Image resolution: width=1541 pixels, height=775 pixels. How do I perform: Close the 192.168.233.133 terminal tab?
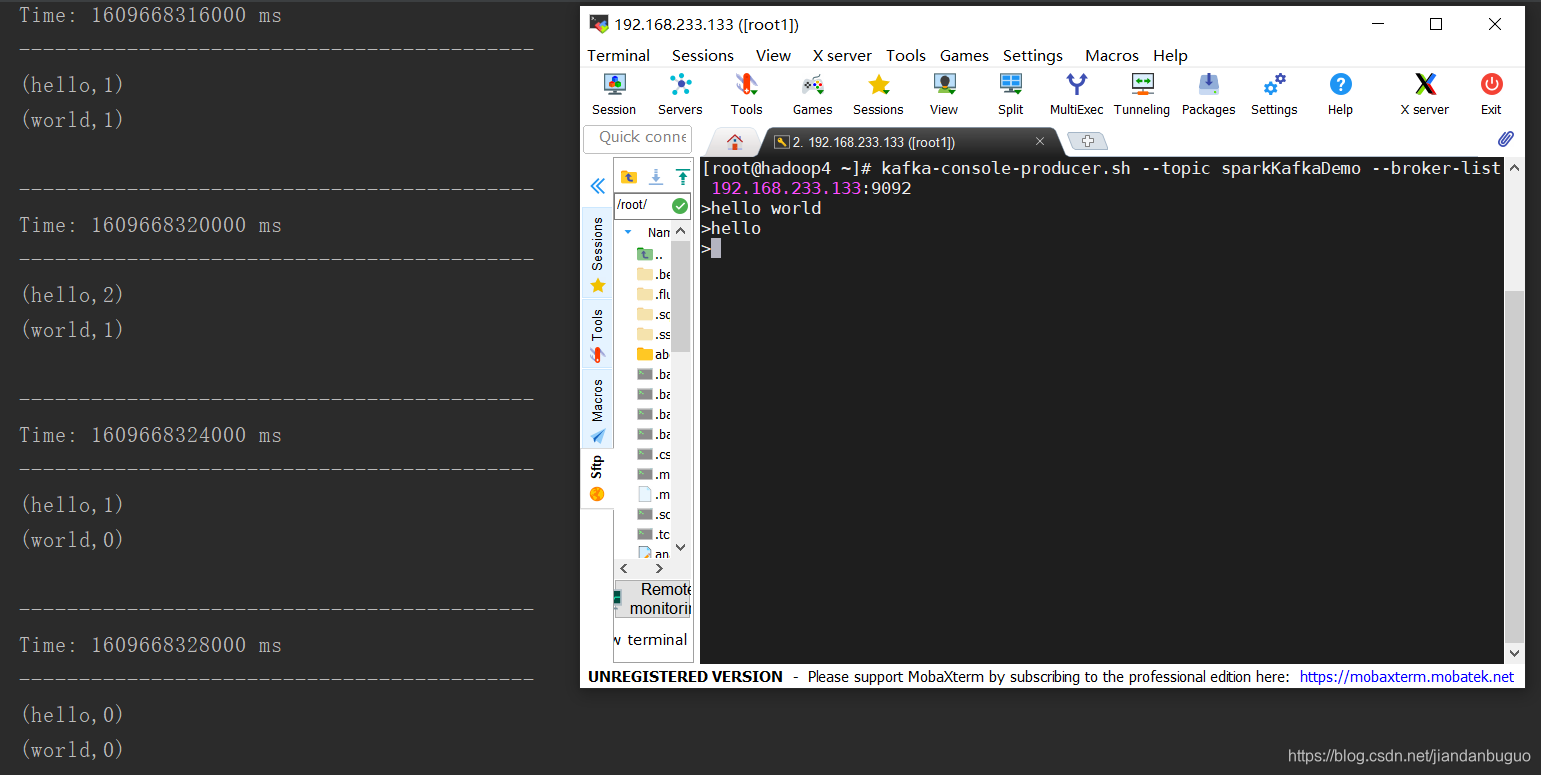[1040, 141]
